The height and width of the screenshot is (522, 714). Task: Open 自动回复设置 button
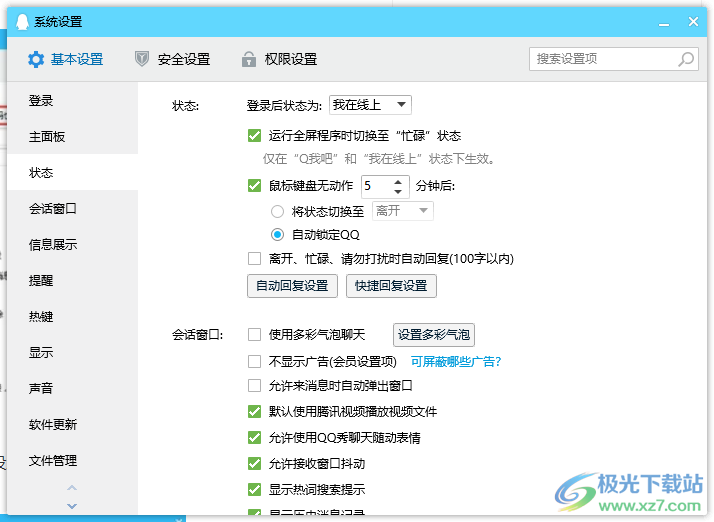[292, 286]
